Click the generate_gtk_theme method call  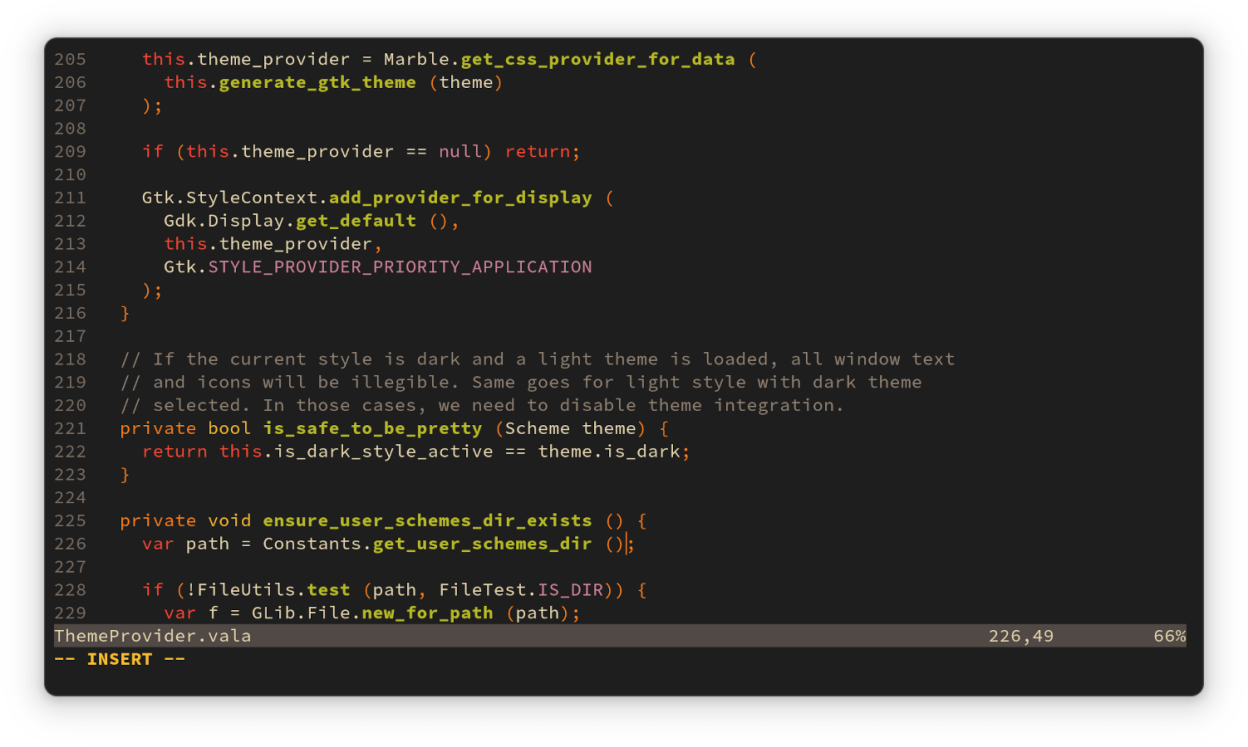pos(317,82)
